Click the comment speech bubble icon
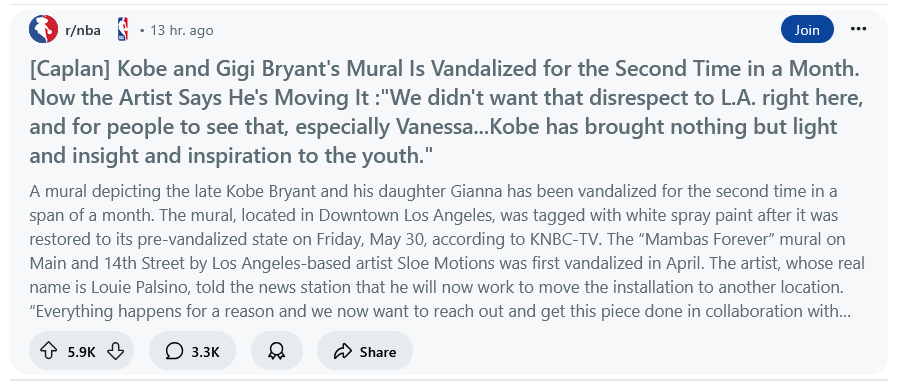 (x=174, y=351)
